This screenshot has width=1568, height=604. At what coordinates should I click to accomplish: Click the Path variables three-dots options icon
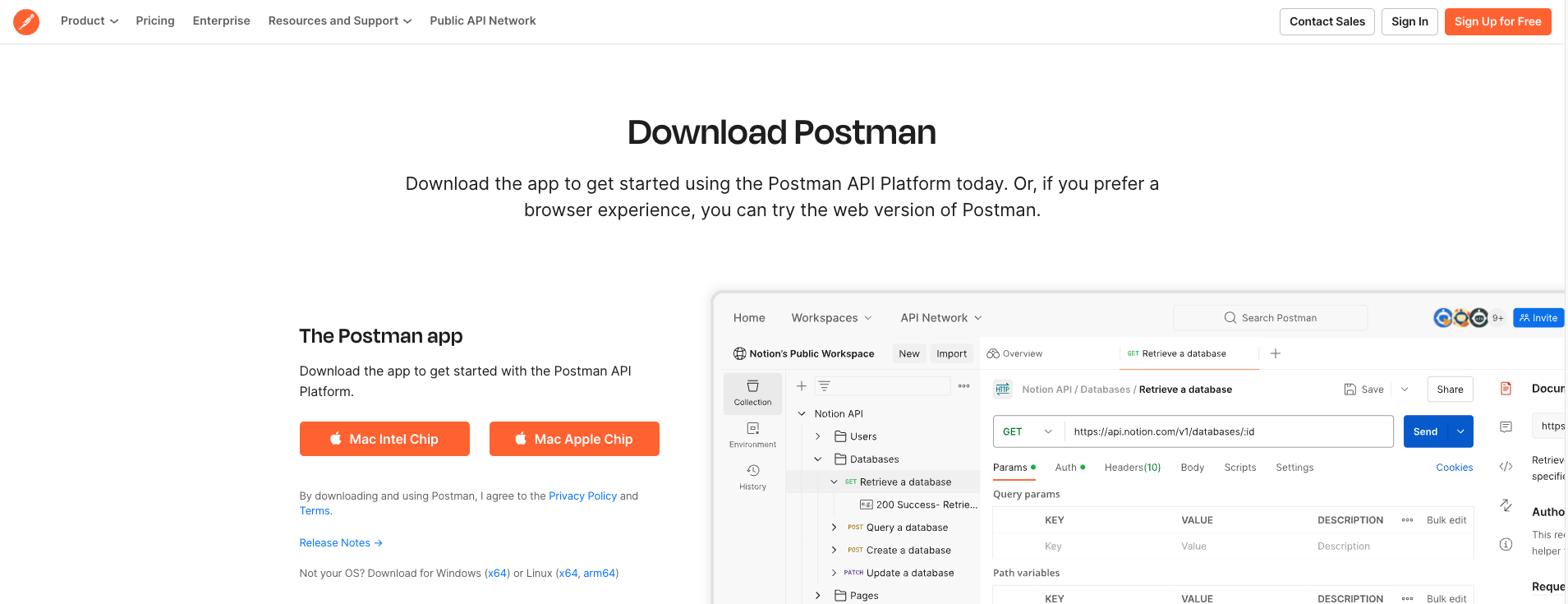pos(1407,599)
